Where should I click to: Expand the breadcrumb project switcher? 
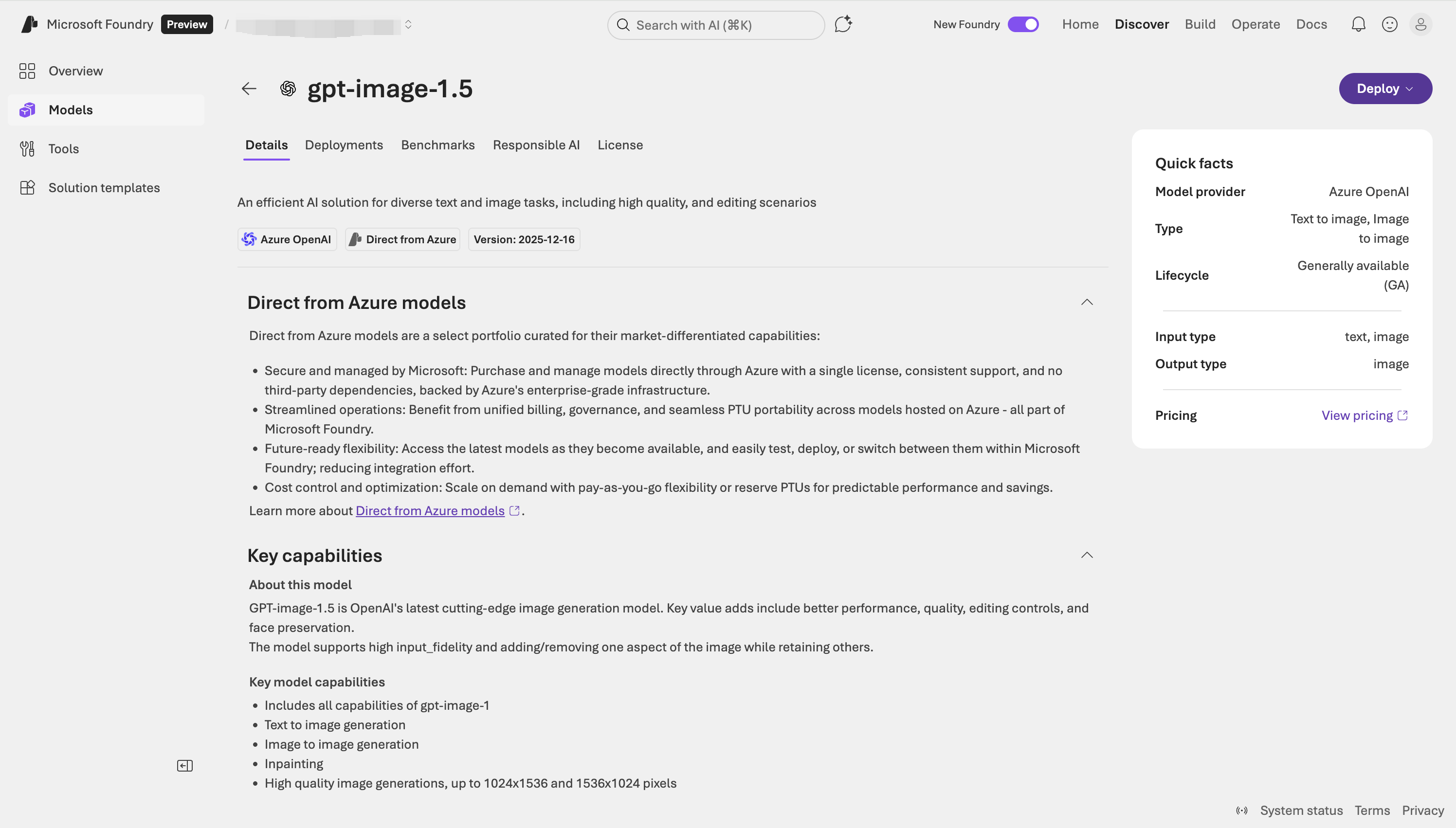coord(408,24)
